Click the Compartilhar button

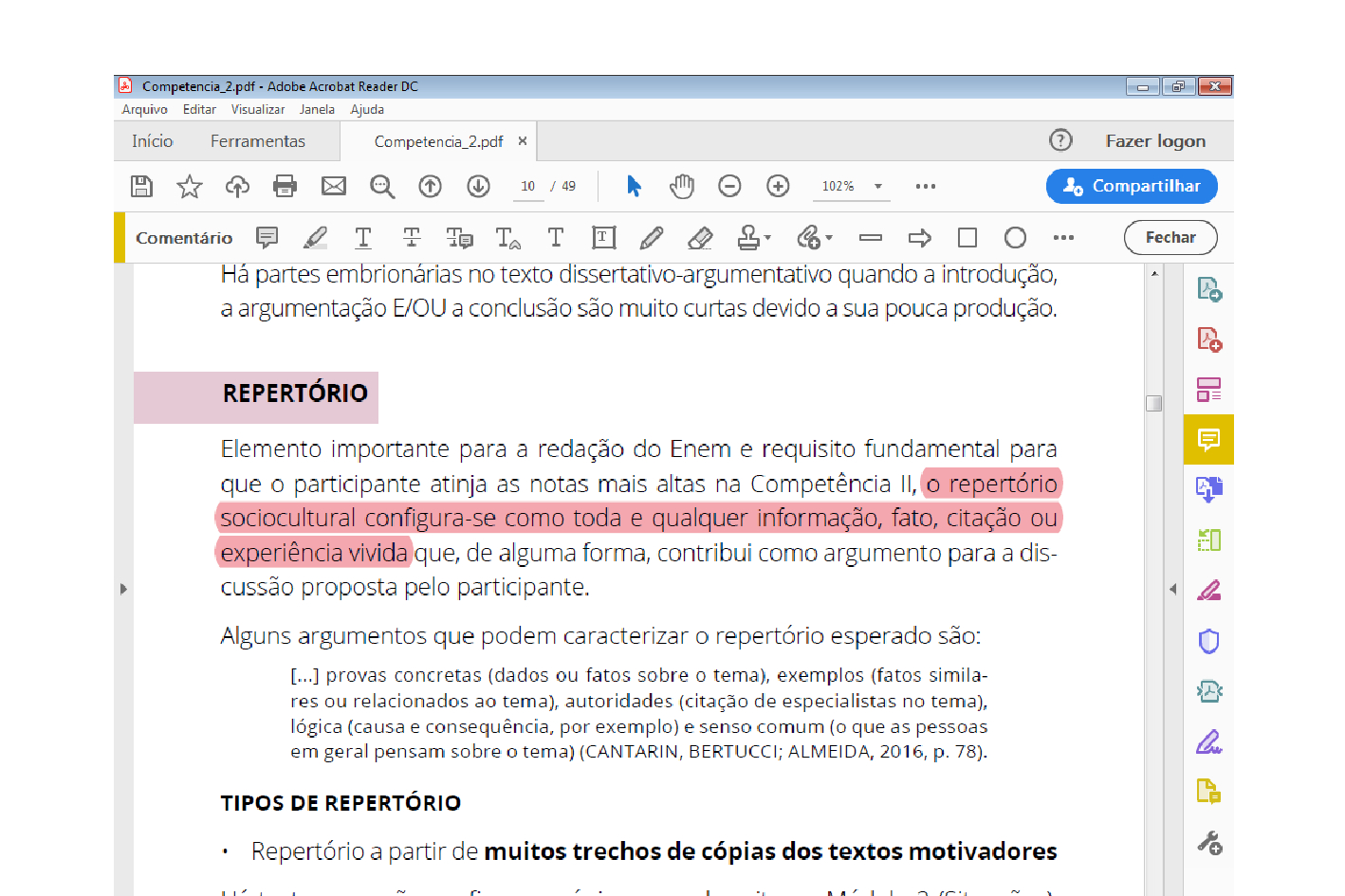point(1132,186)
